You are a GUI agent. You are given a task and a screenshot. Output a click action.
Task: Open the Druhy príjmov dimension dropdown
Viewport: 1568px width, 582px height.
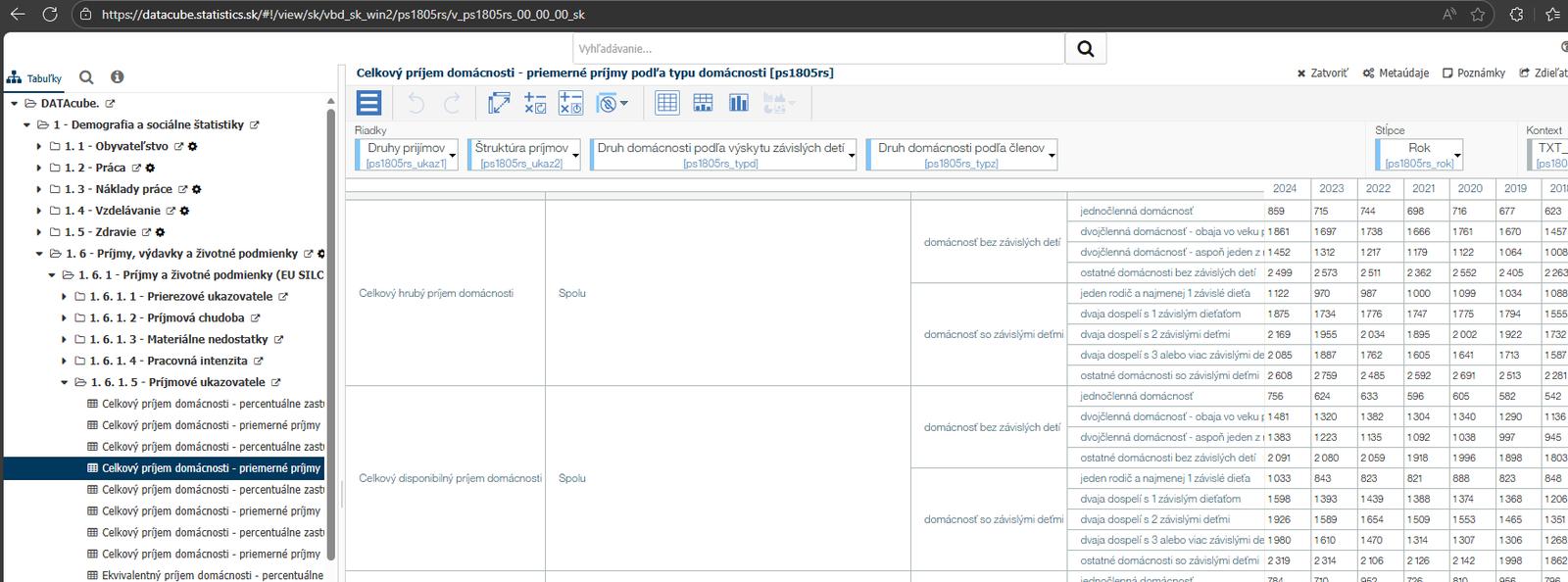453,155
